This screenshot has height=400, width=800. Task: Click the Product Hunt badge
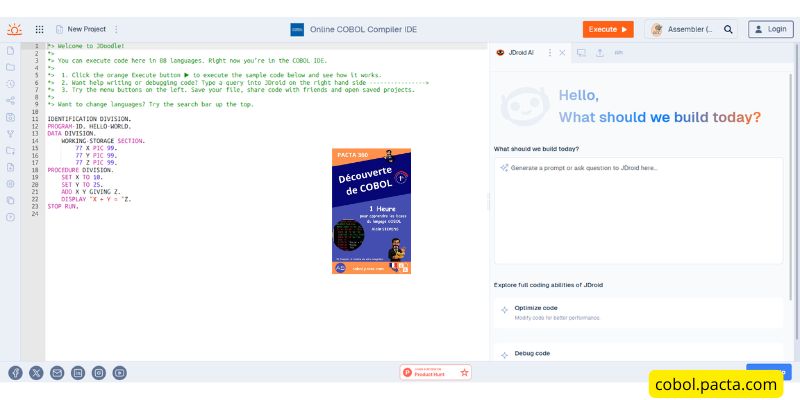click(x=436, y=372)
